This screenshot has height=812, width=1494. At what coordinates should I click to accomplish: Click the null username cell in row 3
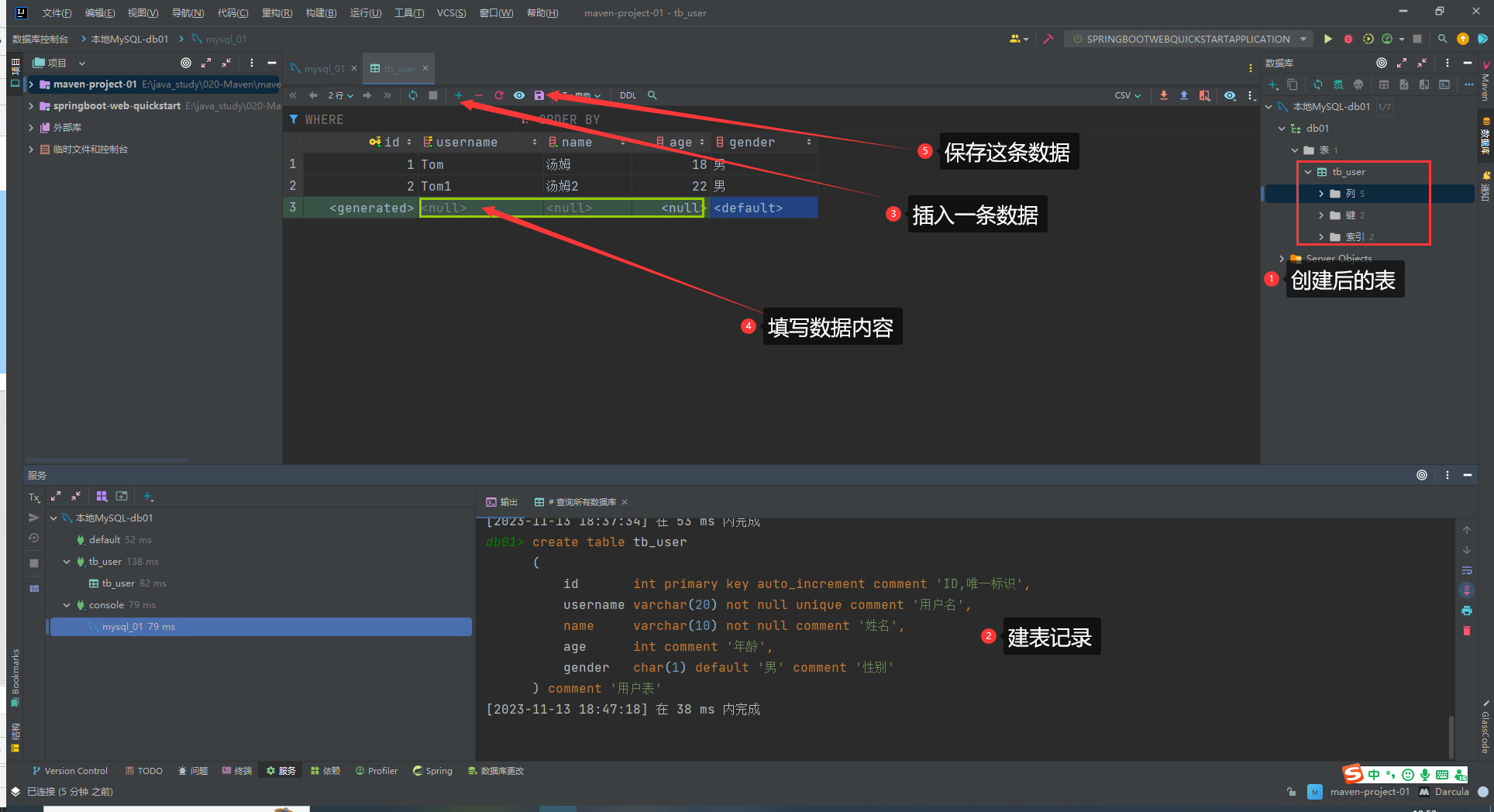coord(480,208)
